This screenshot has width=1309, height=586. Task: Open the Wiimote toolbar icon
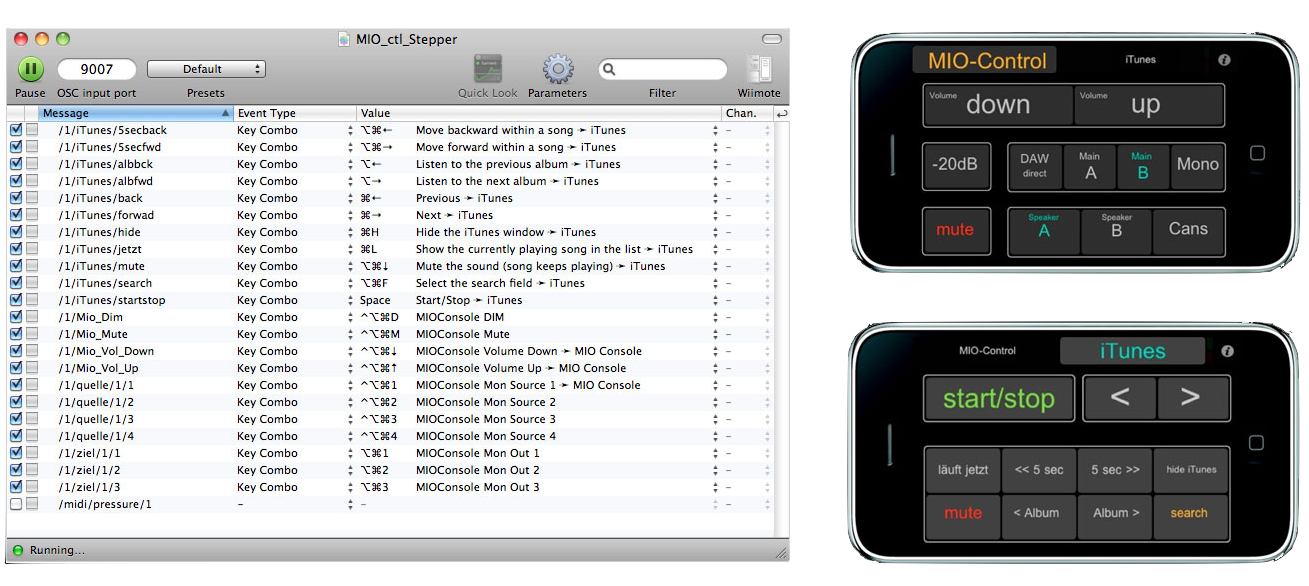(759, 69)
